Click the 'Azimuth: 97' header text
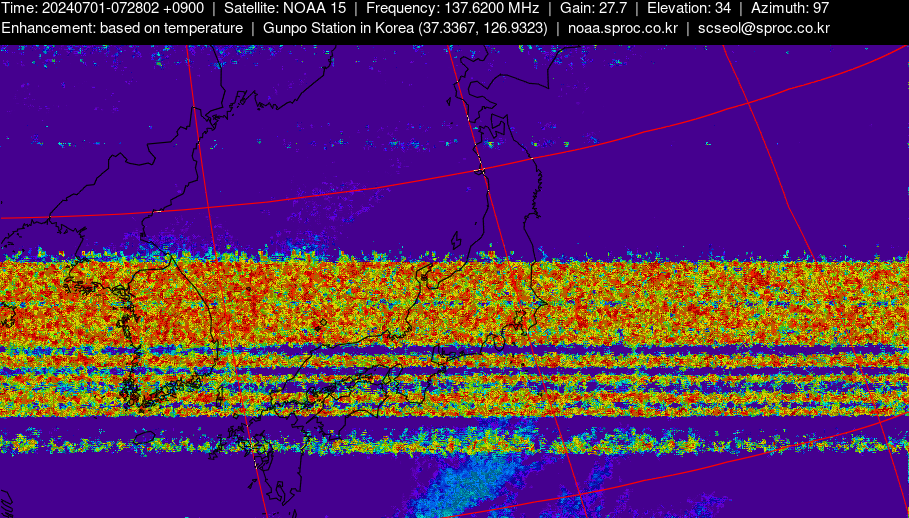909x518 pixels. click(x=790, y=8)
